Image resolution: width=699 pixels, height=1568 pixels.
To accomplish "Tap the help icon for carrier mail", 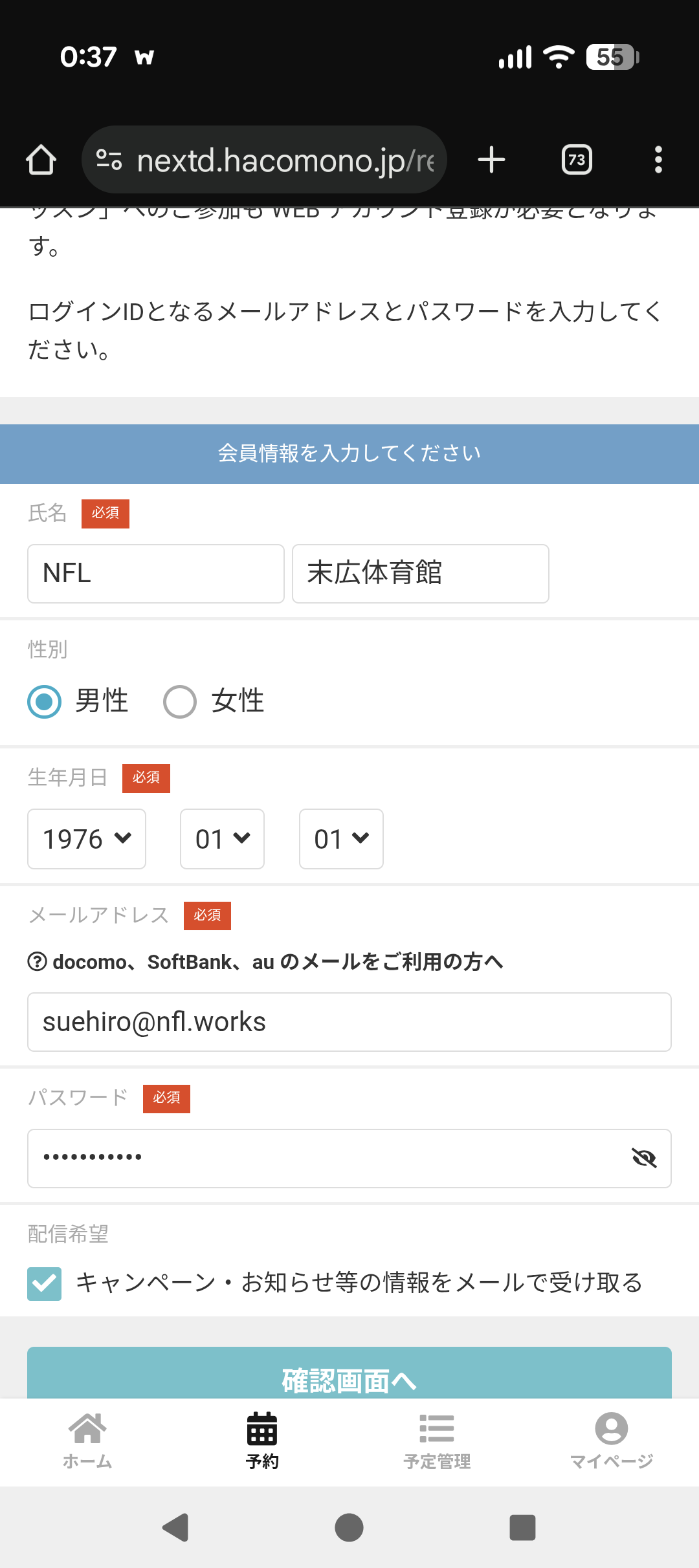I will 38,962.
